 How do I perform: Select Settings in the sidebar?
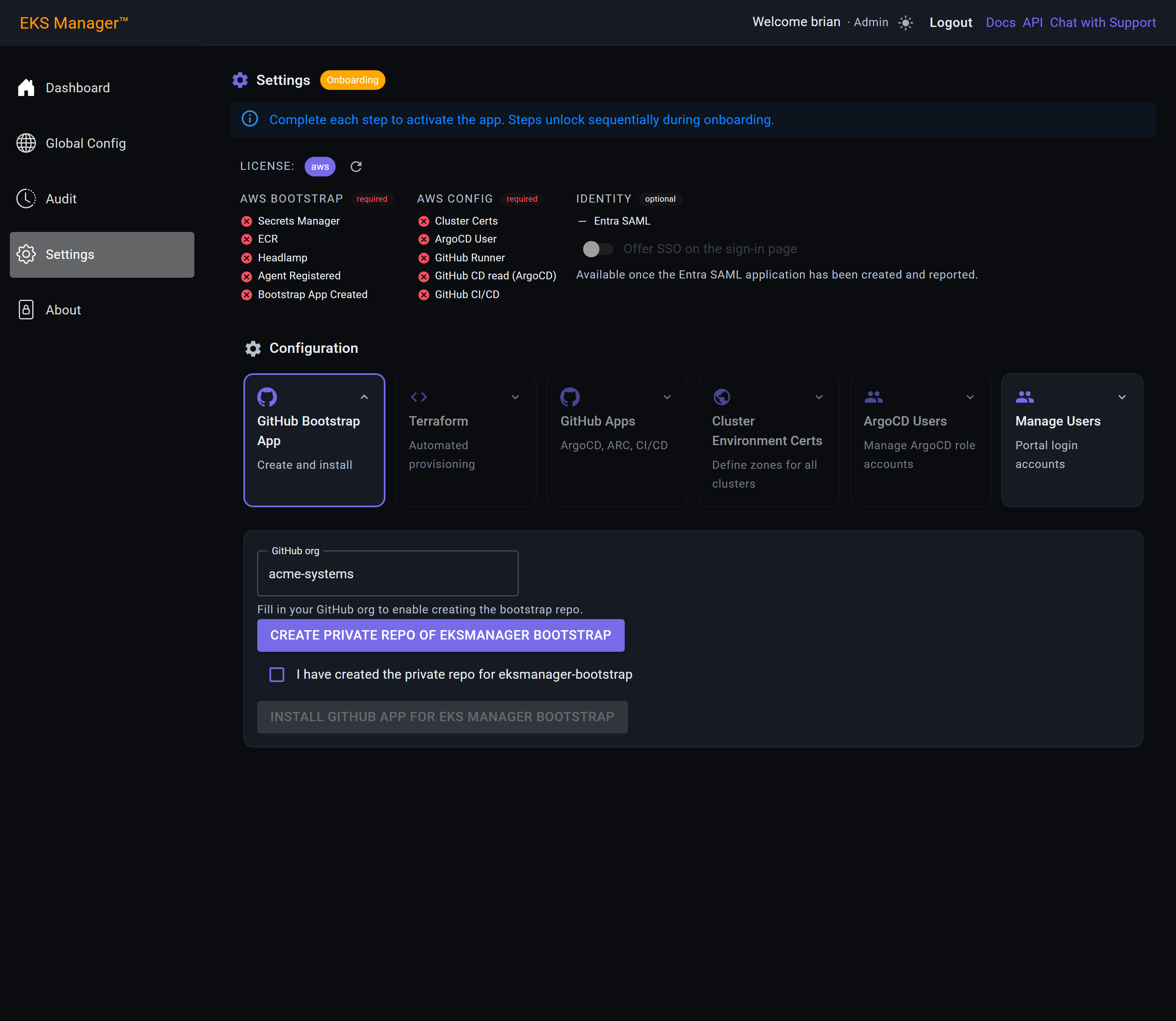click(x=102, y=255)
